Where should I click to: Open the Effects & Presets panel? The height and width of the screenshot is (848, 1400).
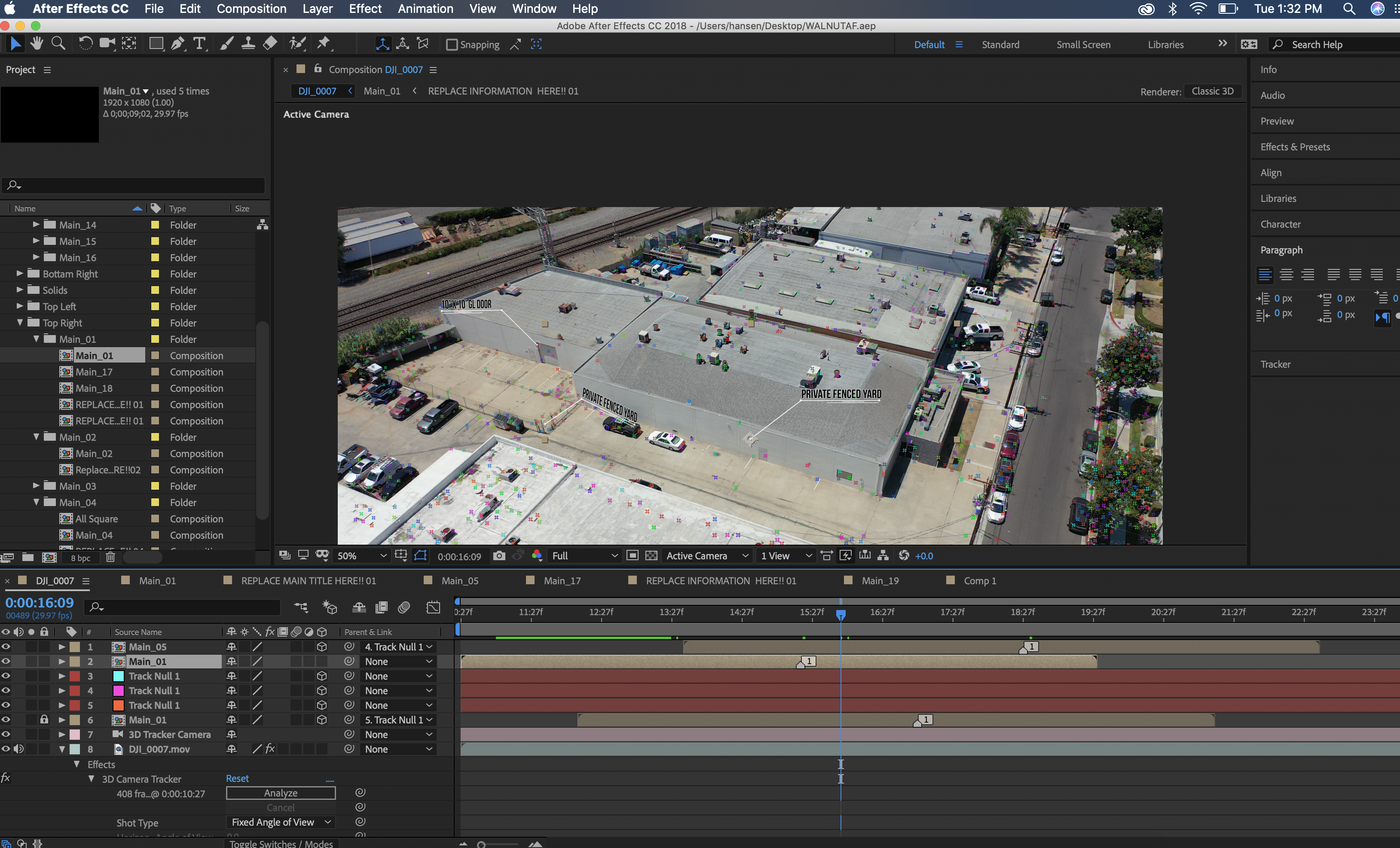(1295, 146)
